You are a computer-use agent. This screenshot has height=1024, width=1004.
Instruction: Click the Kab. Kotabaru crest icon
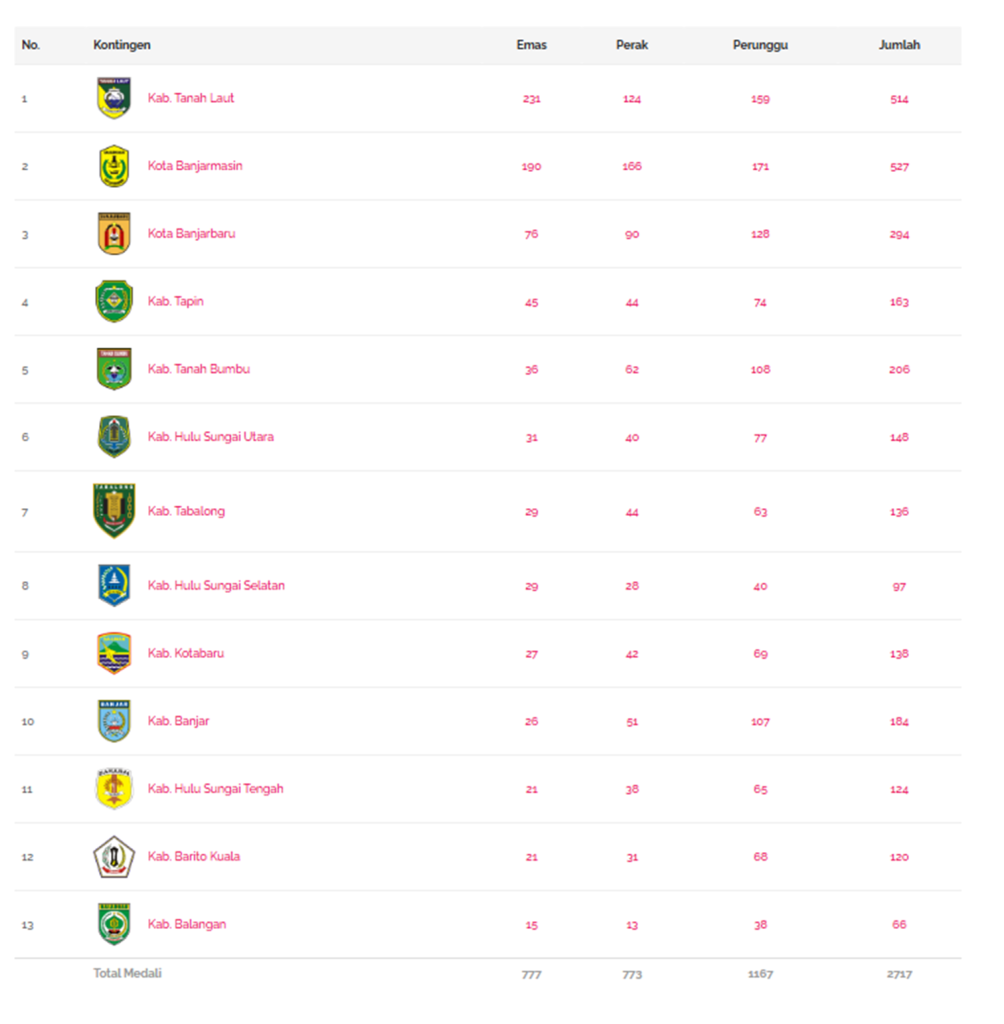click(x=114, y=653)
